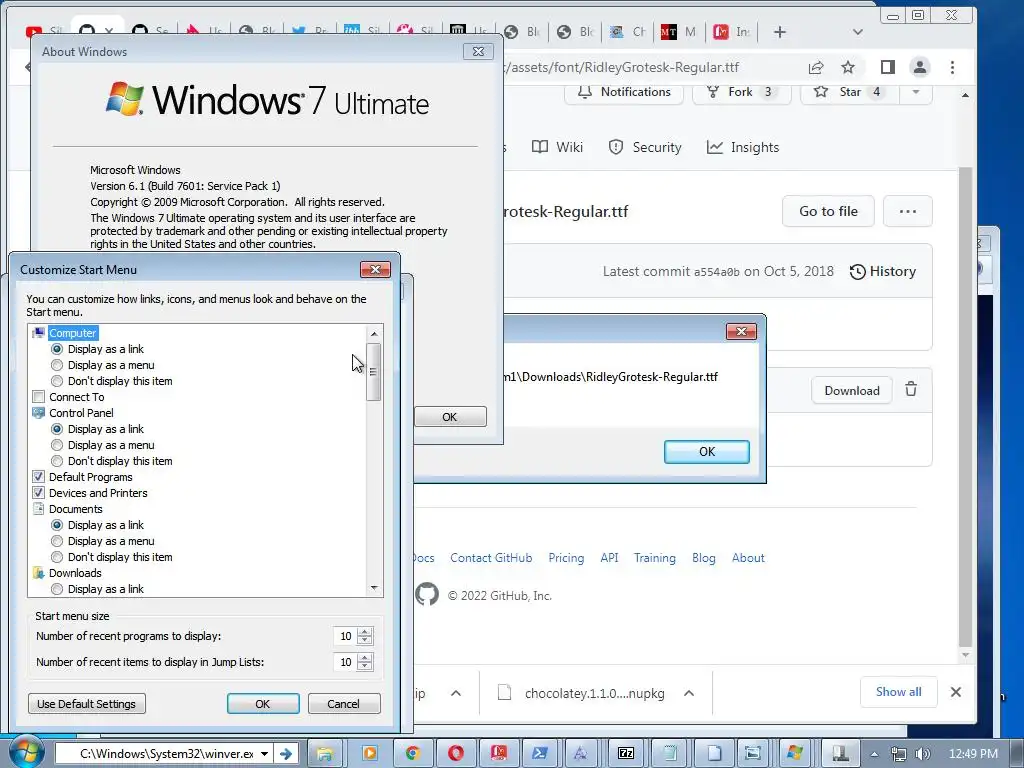Select Control Panel Don't display this item
This screenshot has width=1024, height=768.
pos(112,461)
